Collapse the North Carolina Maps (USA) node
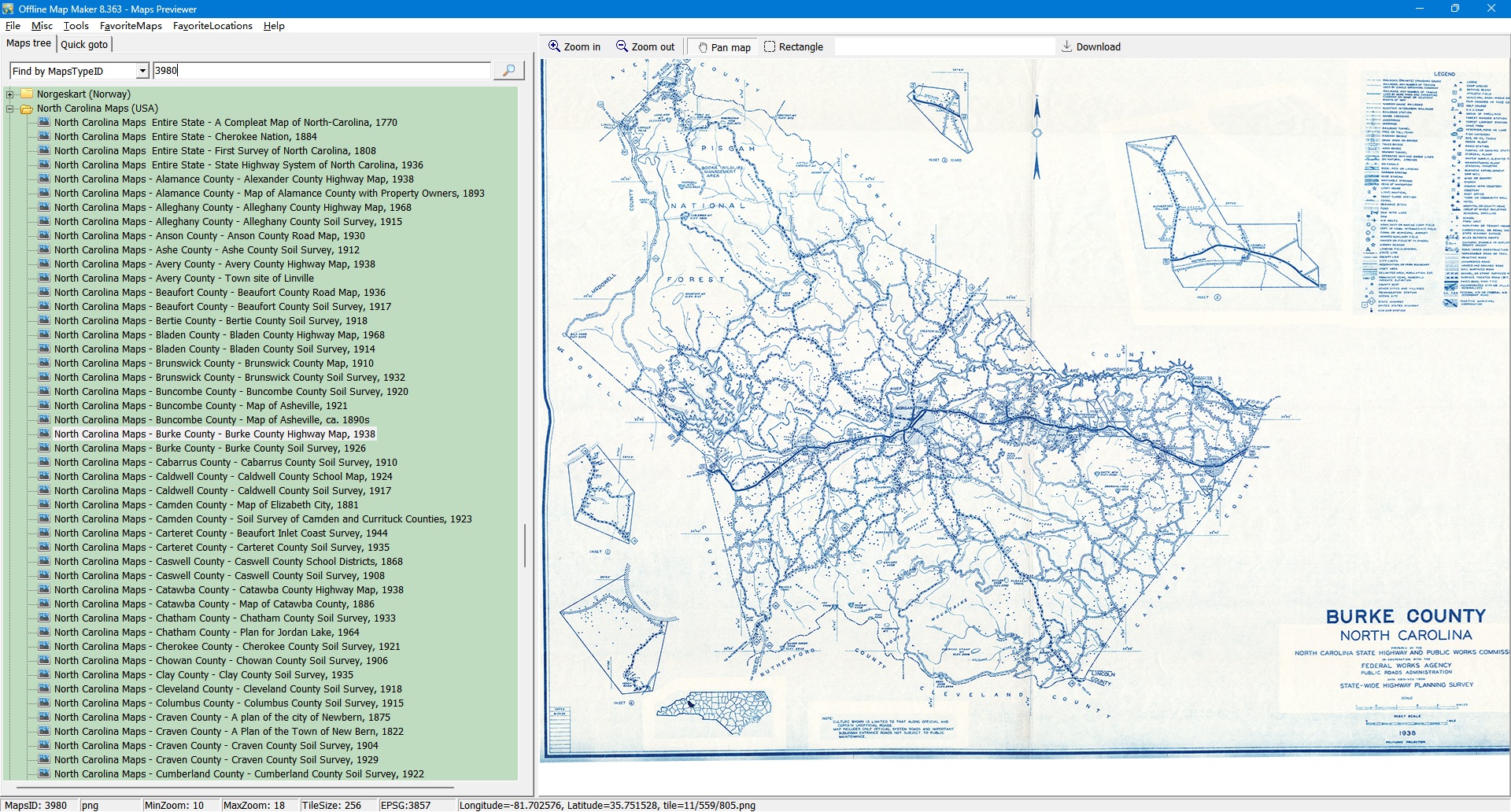This screenshot has height=812, width=1511. pos(10,109)
